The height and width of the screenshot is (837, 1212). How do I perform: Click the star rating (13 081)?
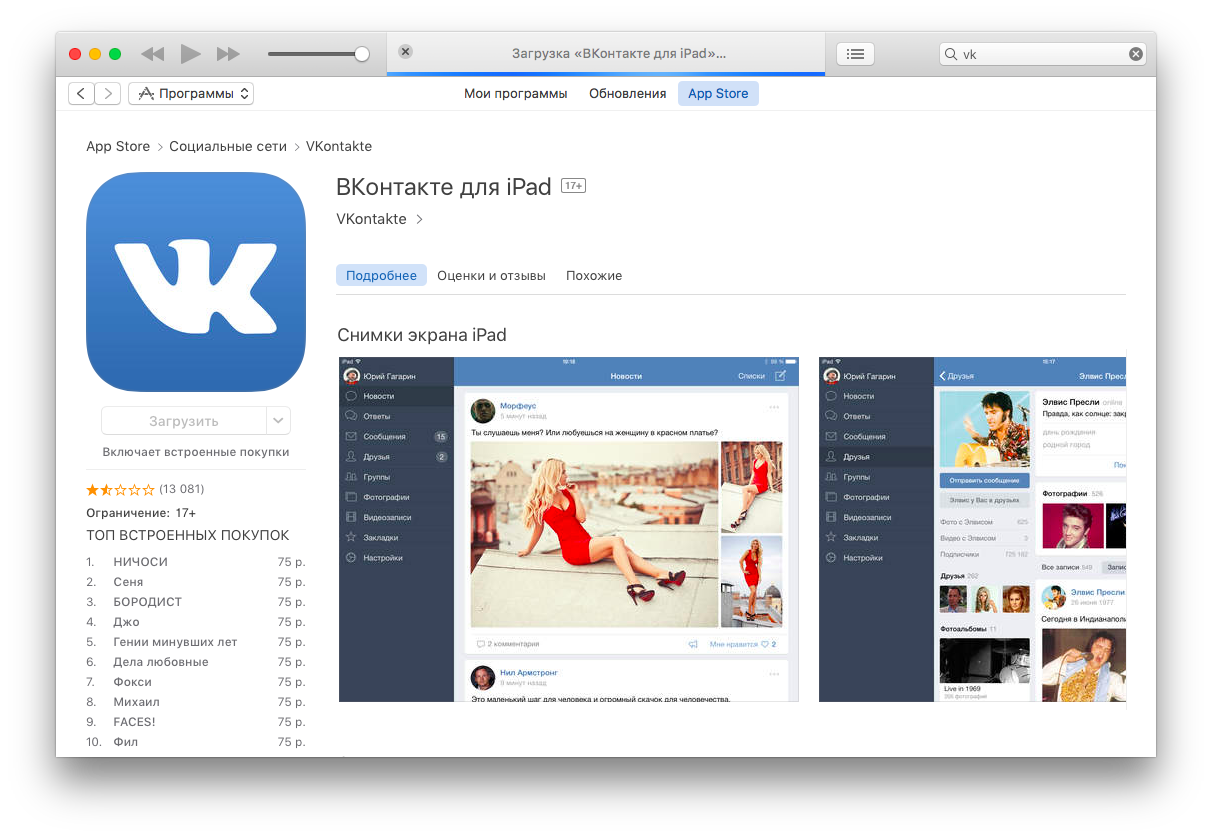[145, 489]
